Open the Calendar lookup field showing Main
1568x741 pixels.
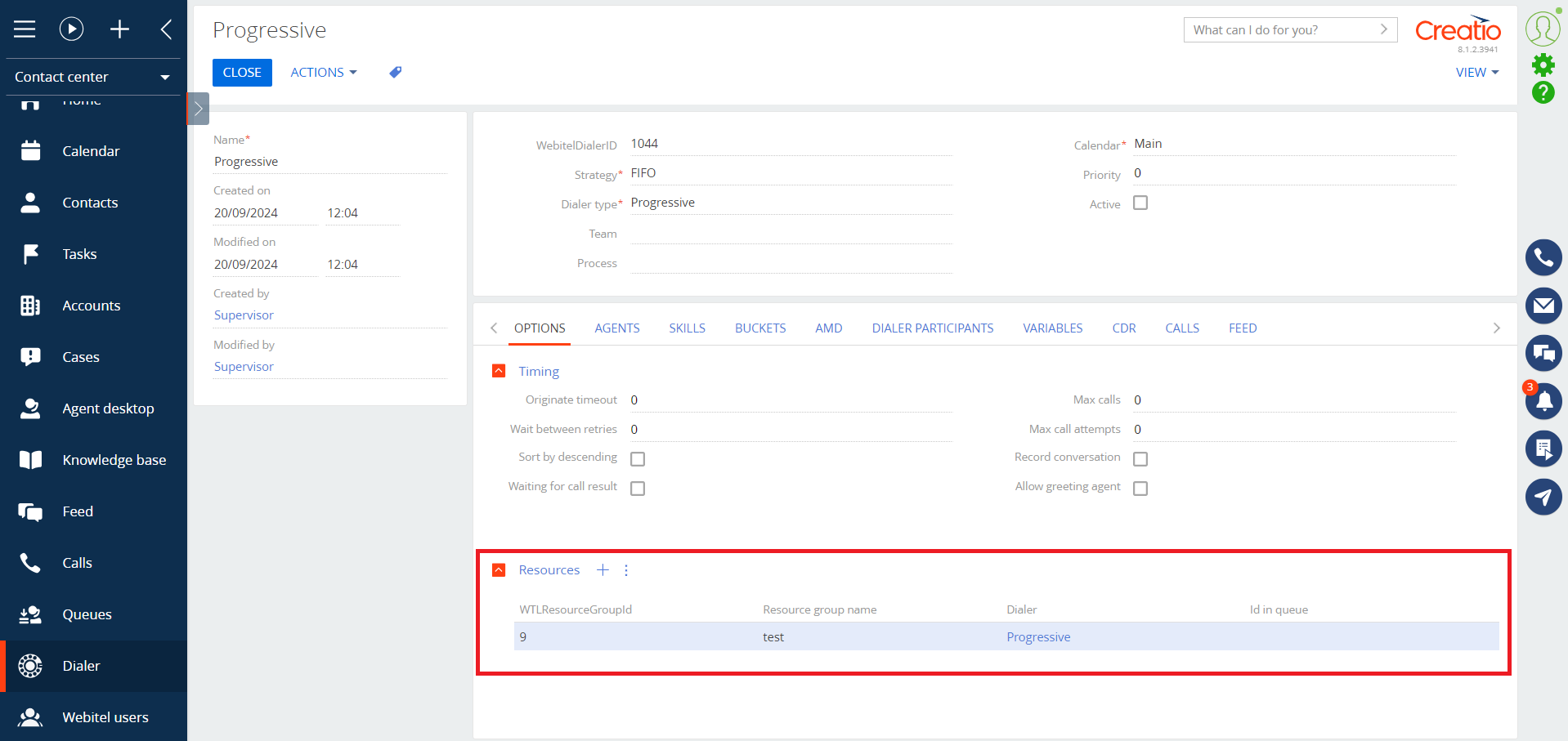click(1294, 144)
